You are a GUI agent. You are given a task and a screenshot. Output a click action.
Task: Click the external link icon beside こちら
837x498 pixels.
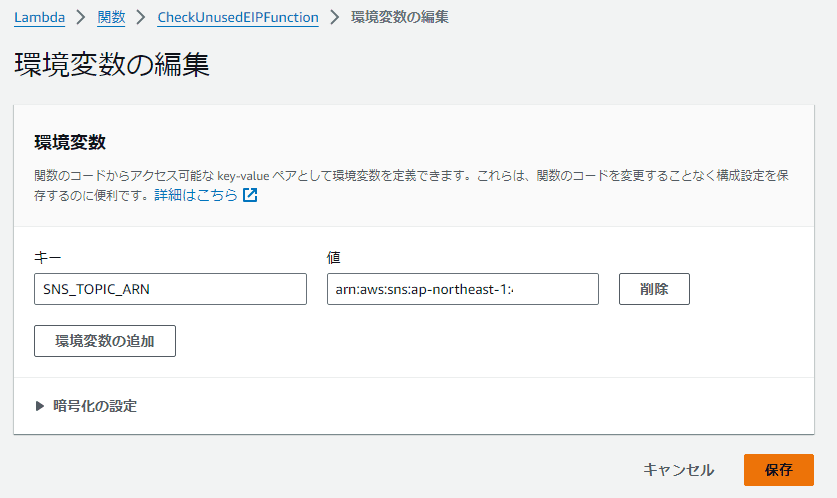click(250, 195)
